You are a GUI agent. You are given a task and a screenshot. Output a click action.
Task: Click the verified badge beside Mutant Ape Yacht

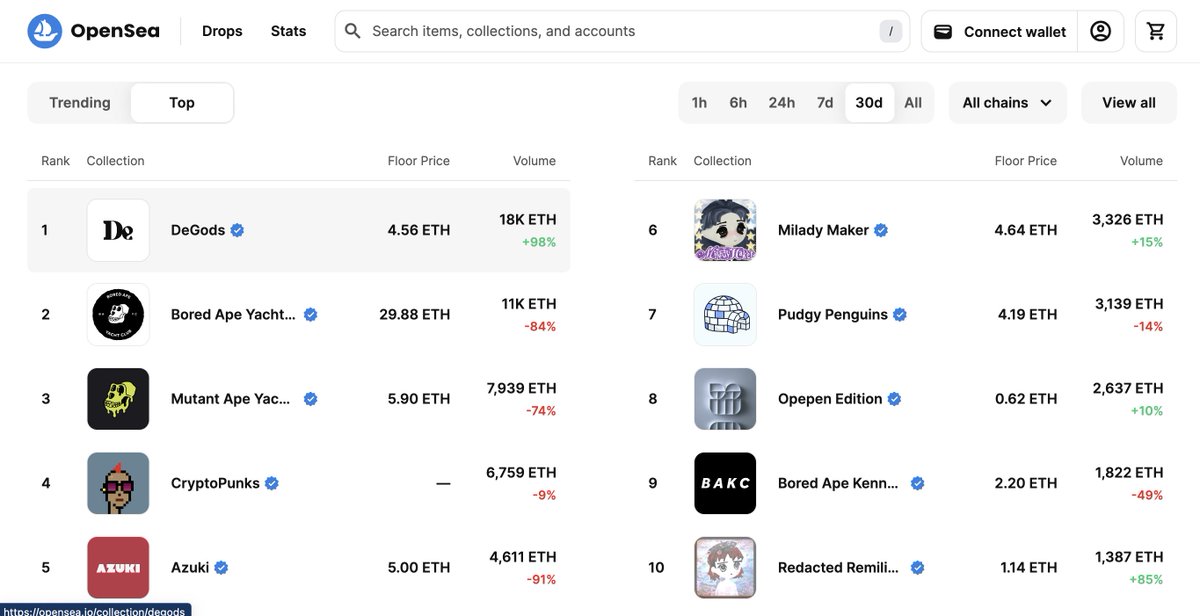coord(310,399)
